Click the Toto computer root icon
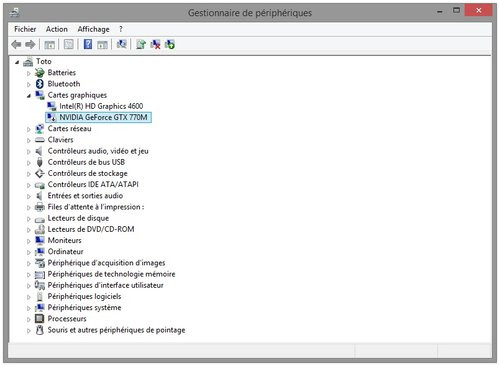The width and height of the screenshot is (500, 366). coord(28,62)
